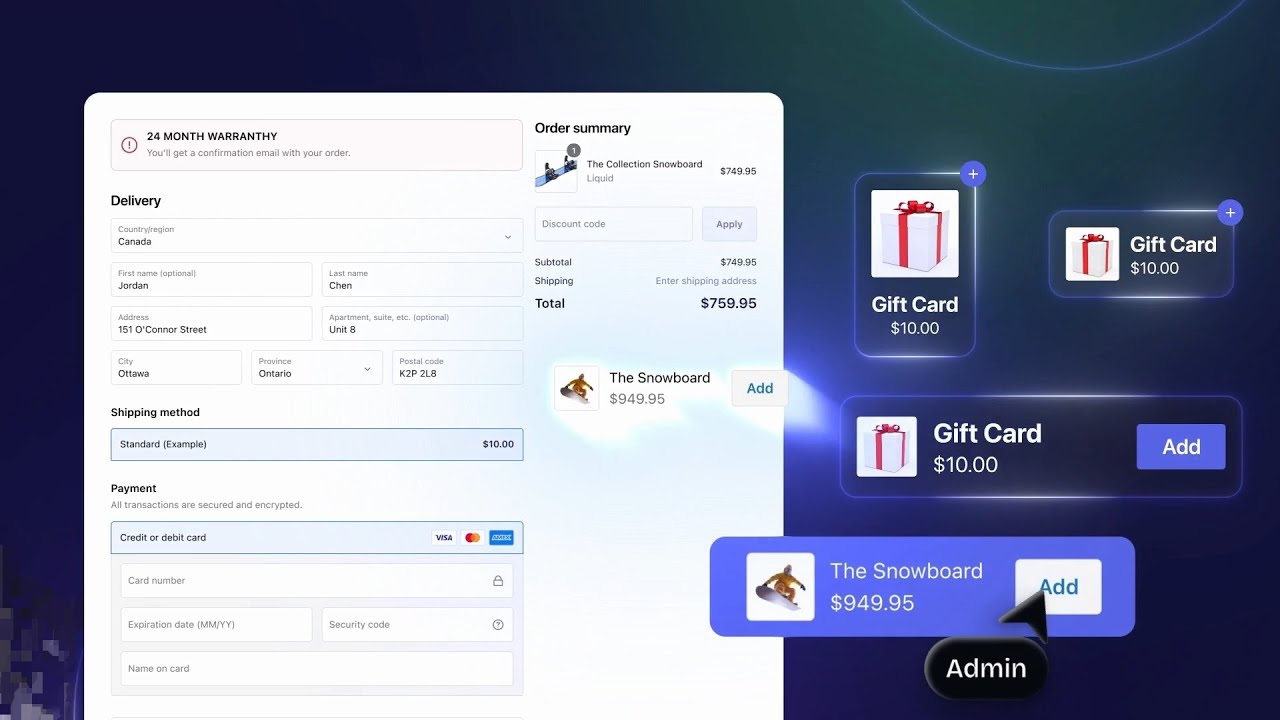Screen dimensions: 1280x720
Task: Click plus icon on small Gift Card card
Action: pos(1230,212)
